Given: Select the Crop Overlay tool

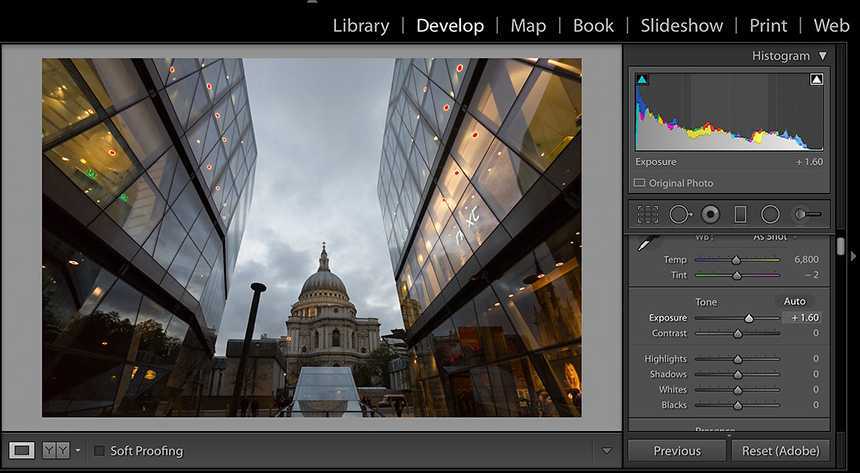Looking at the screenshot, I should [648, 214].
